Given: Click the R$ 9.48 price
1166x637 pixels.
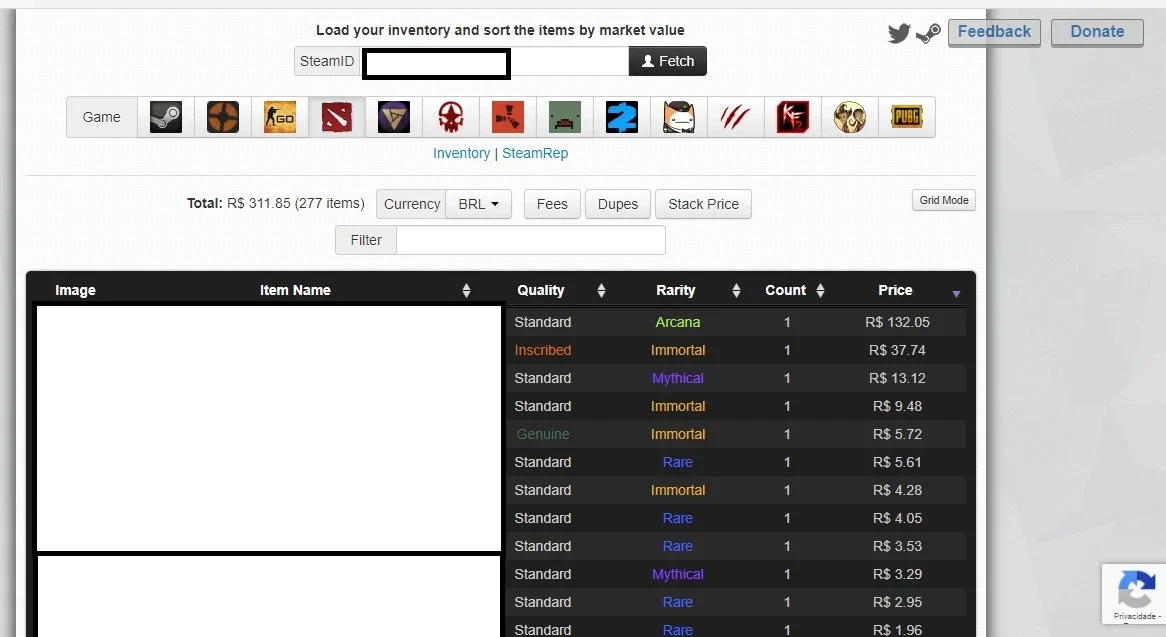Looking at the screenshot, I should pyautogui.click(x=897, y=407).
